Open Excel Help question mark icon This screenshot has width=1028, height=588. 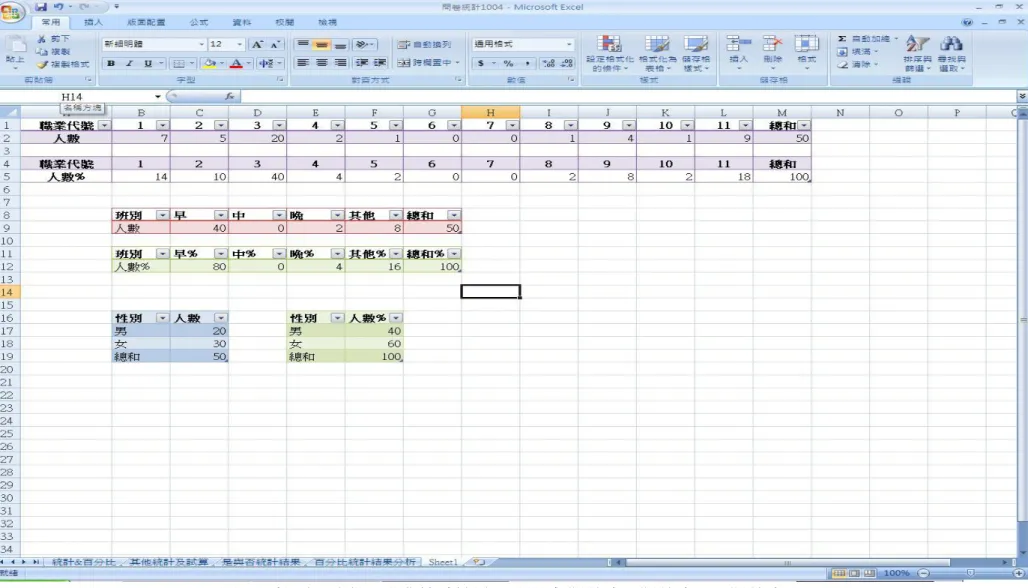pyautogui.click(x=967, y=22)
